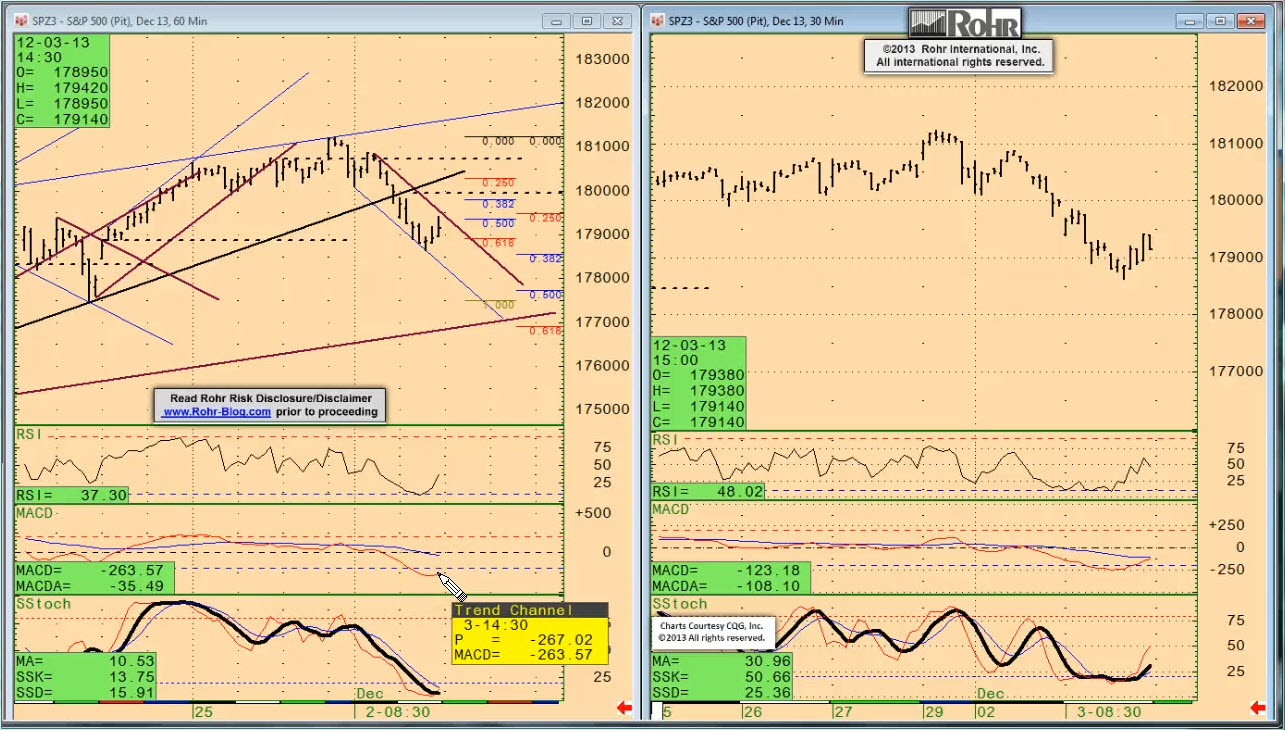Click the 30 Min chart window icon

[x=658, y=20]
